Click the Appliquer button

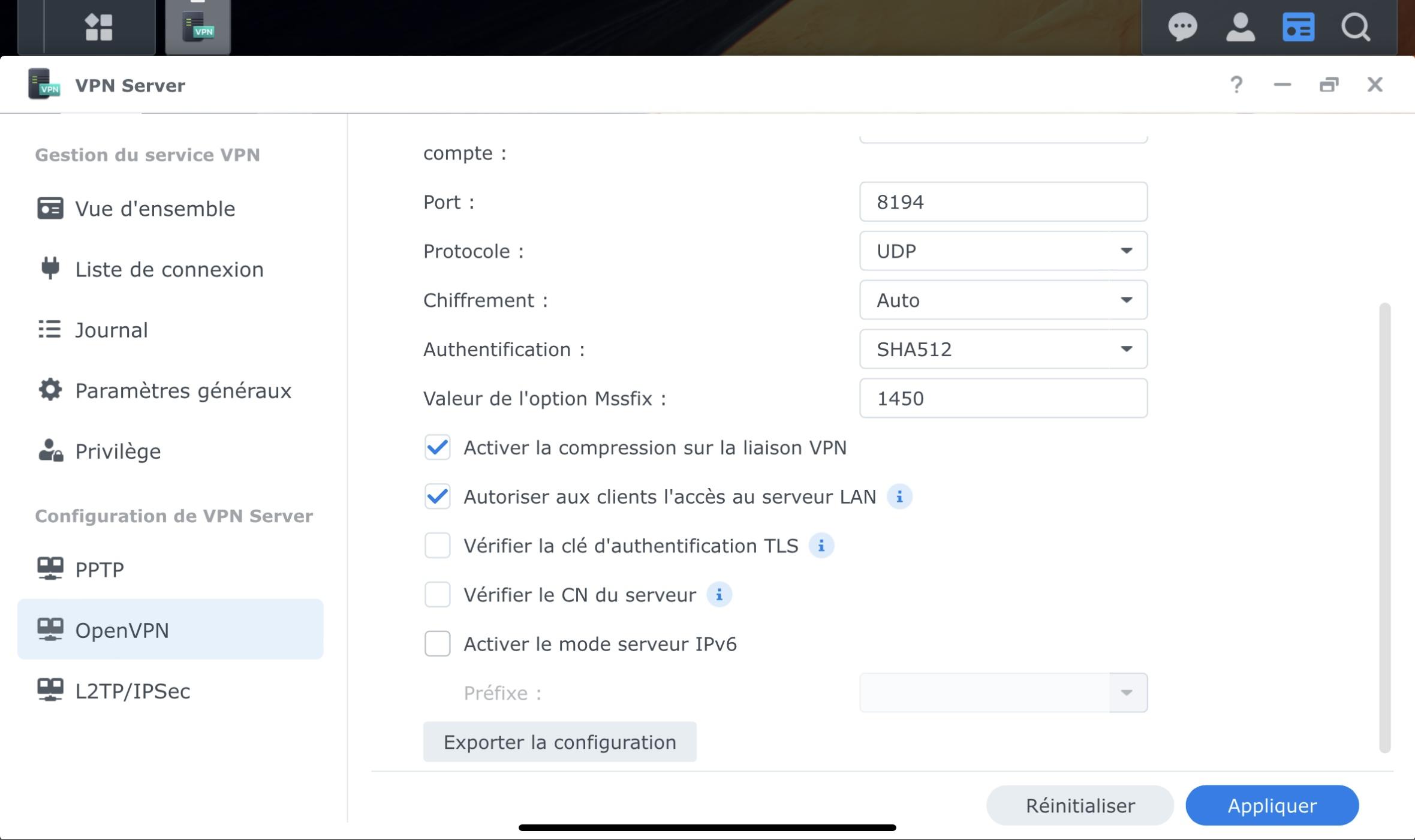tap(1272, 805)
